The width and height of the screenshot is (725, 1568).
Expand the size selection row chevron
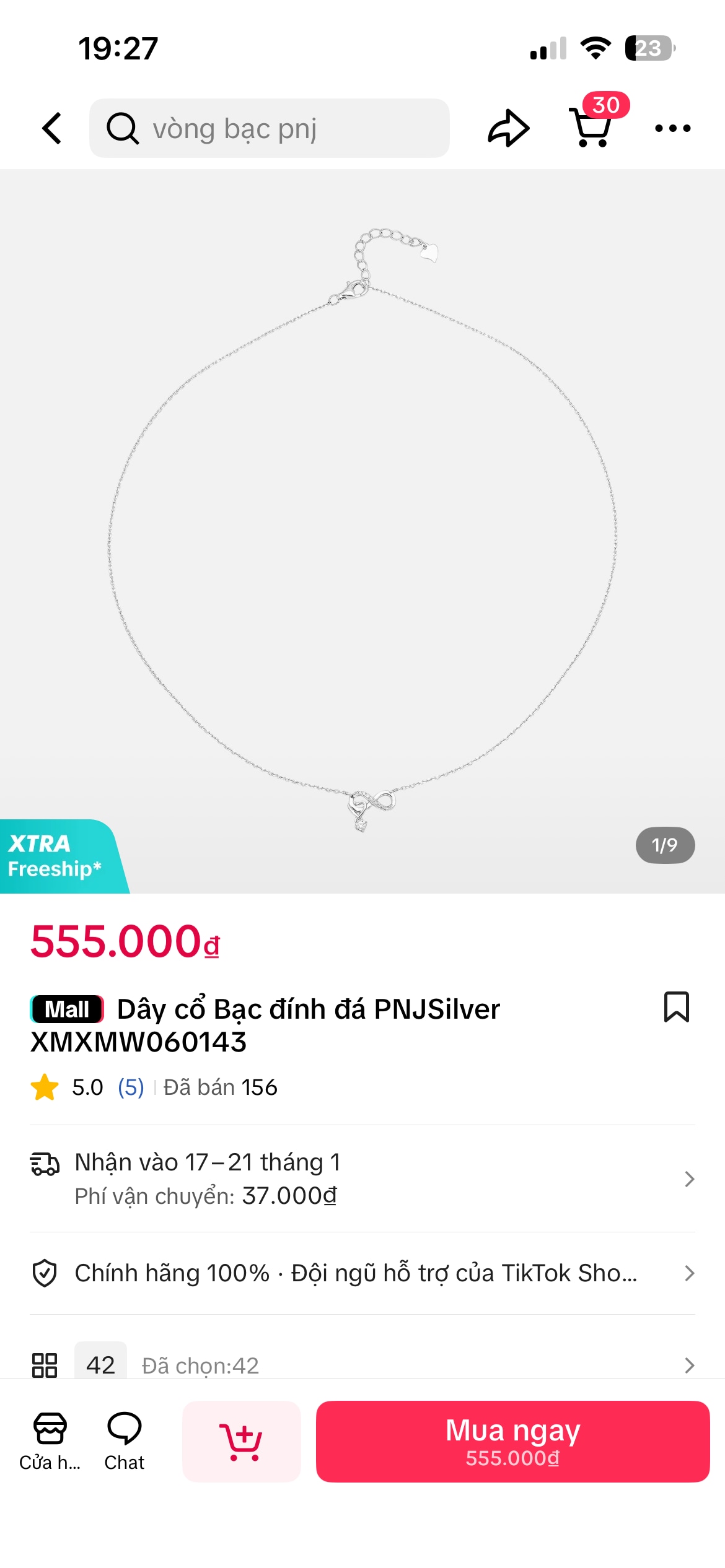coord(689,1365)
